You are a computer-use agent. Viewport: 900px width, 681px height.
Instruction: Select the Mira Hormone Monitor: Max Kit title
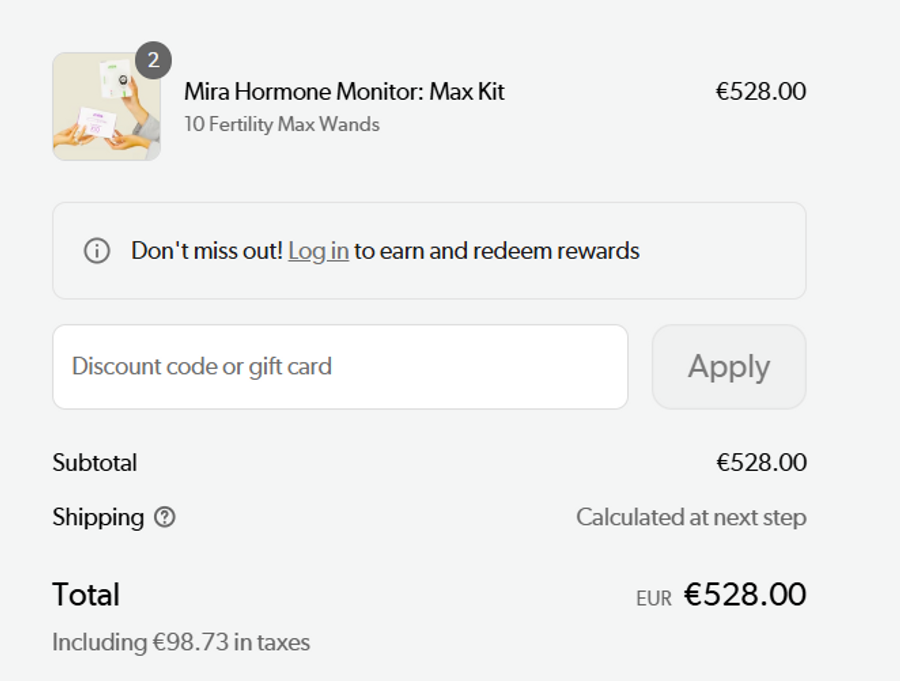[344, 92]
